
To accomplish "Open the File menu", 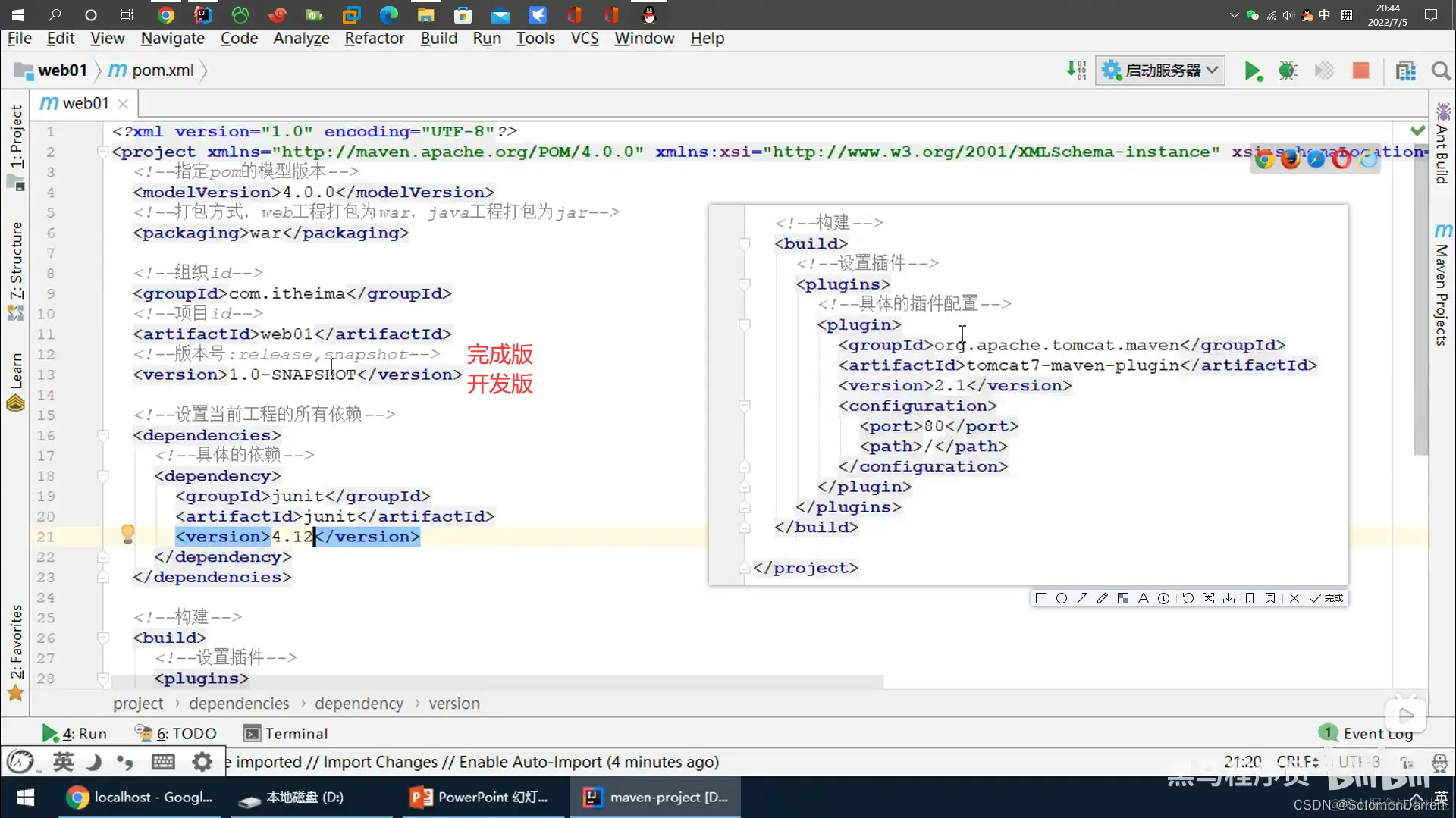I will (x=19, y=38).
